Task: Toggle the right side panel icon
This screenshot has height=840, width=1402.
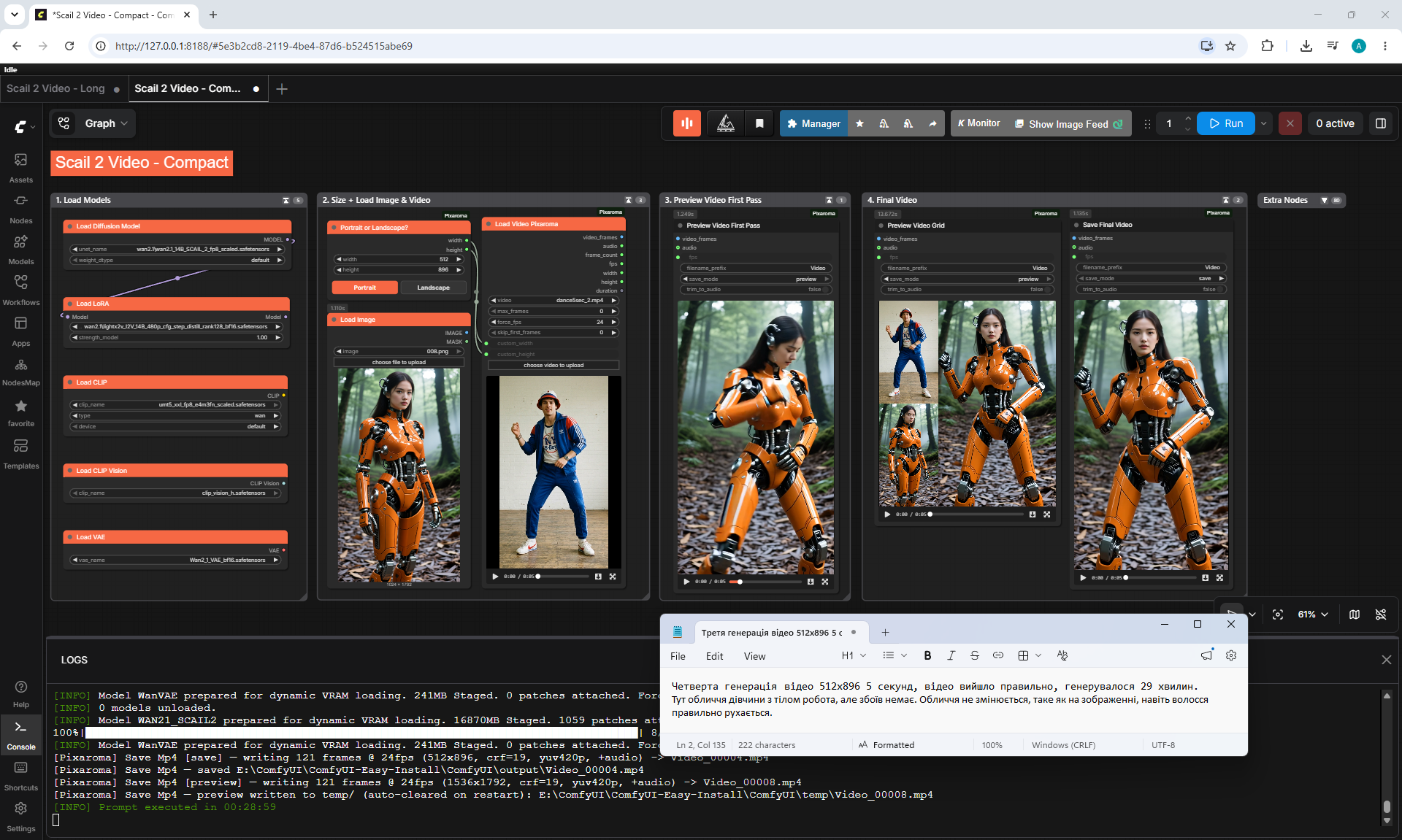Action: coord(1380,123)
